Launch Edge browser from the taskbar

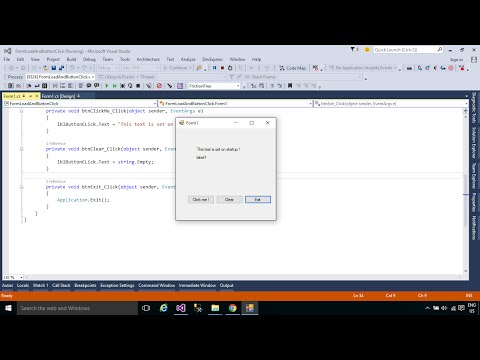point(164,308)
